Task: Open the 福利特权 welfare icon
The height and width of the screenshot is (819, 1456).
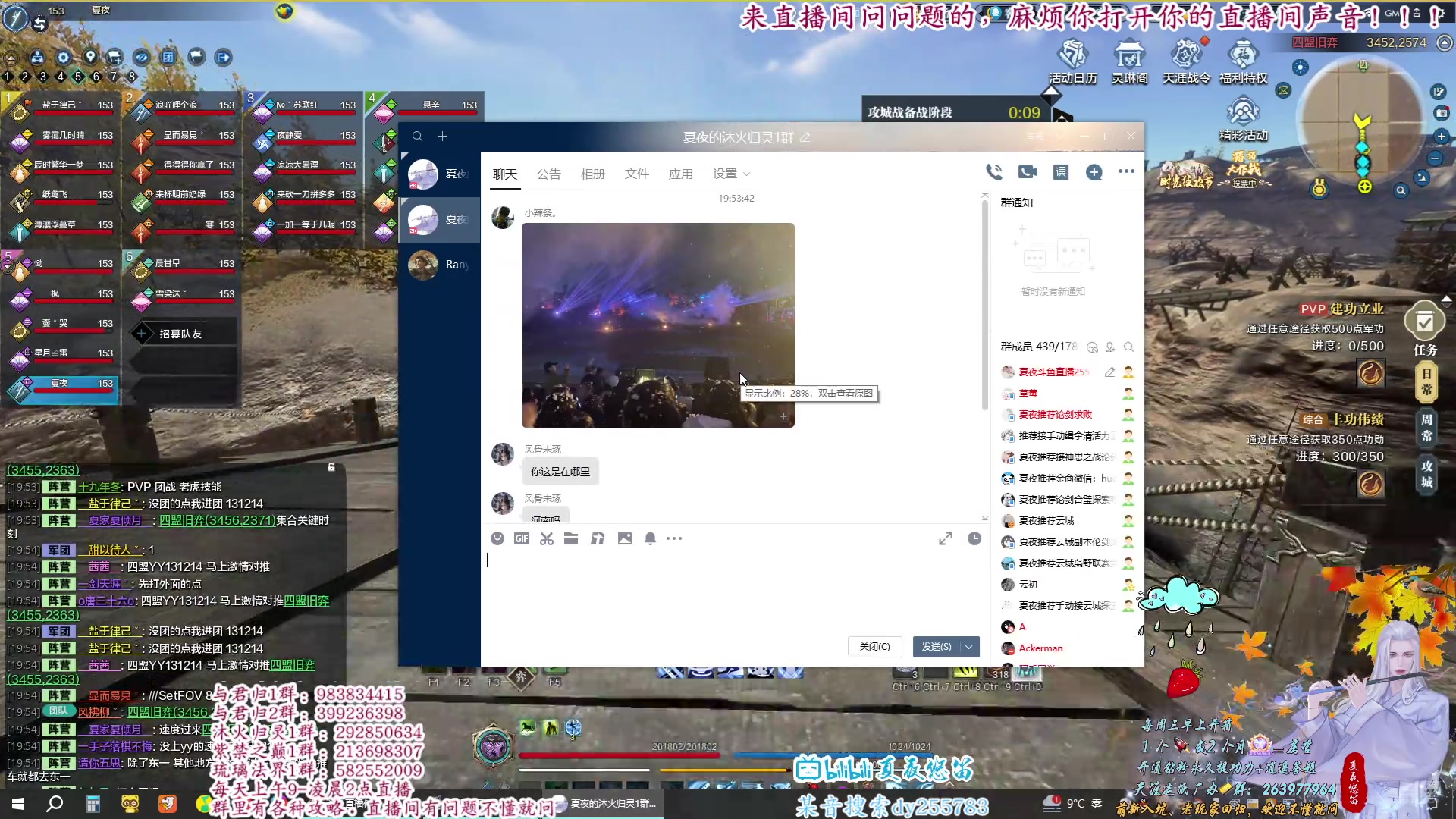Action: coord(1243,62)
